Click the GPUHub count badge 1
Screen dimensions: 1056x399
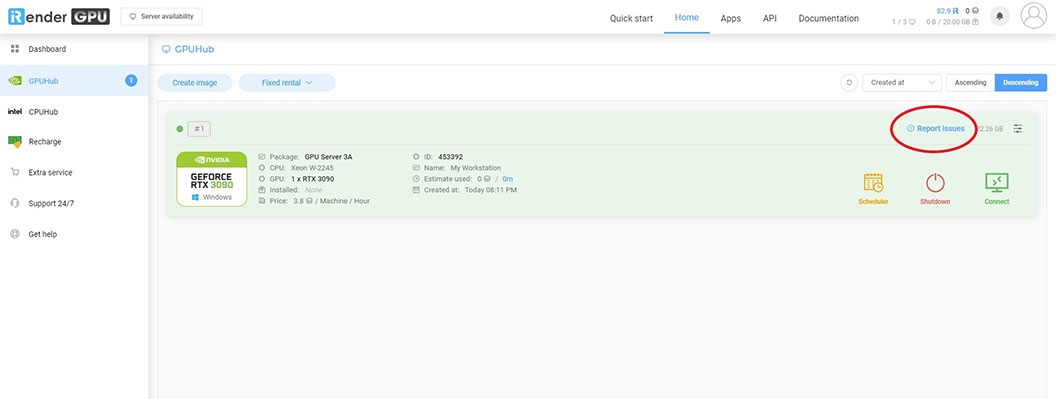pyautogui.click(x=131, y=81)
